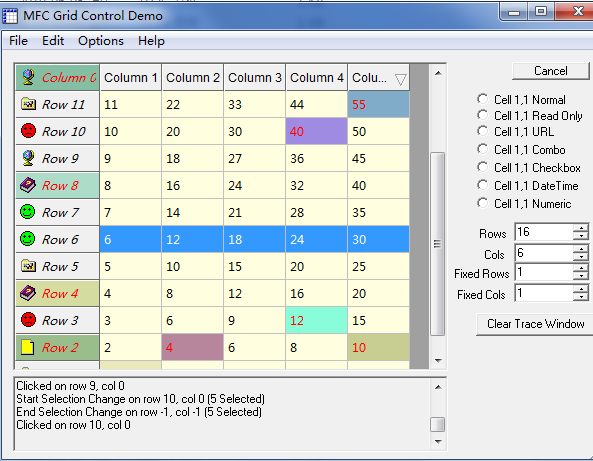Click the Cancel button
Screen dimensions: 593x461
(551, 71)
